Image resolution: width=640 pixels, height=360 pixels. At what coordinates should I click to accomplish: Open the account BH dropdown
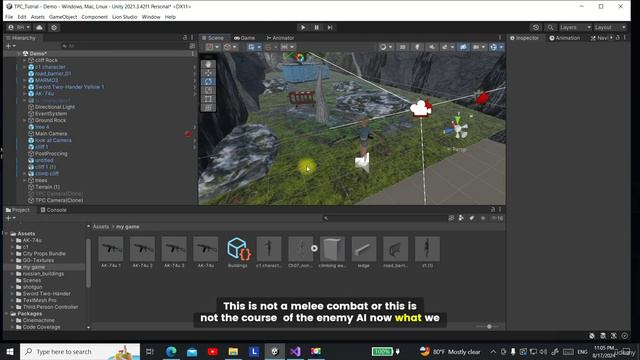[x=19, y=27]
